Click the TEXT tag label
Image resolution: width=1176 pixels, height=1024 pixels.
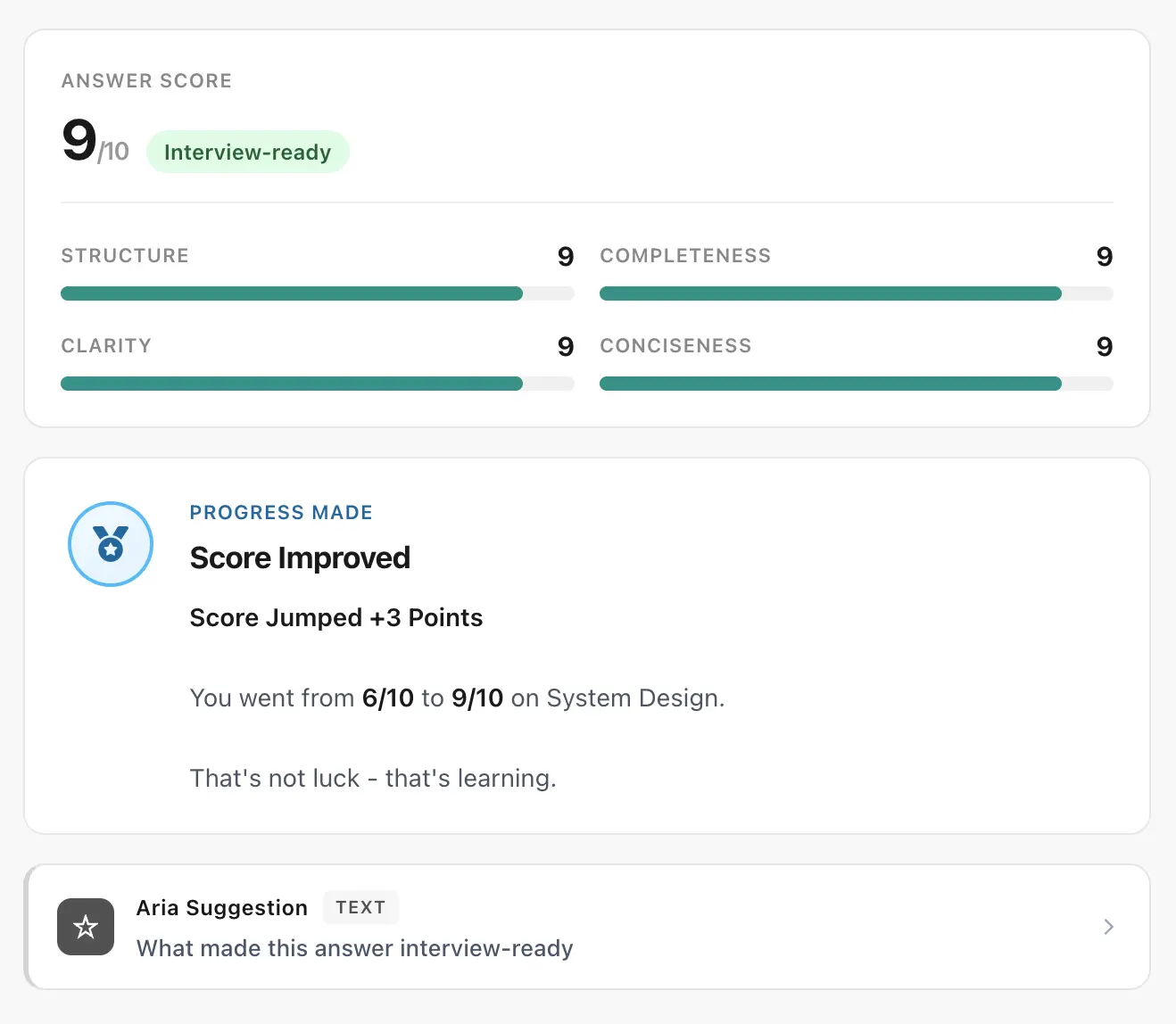pyautogui.click(x=360, y=907)
